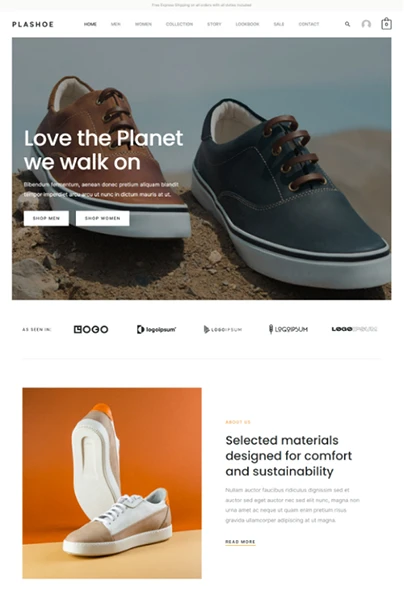Click the rightmost bold Logo brand mark
The height and width of the screenshot is (600, 404).
[354, 329]
